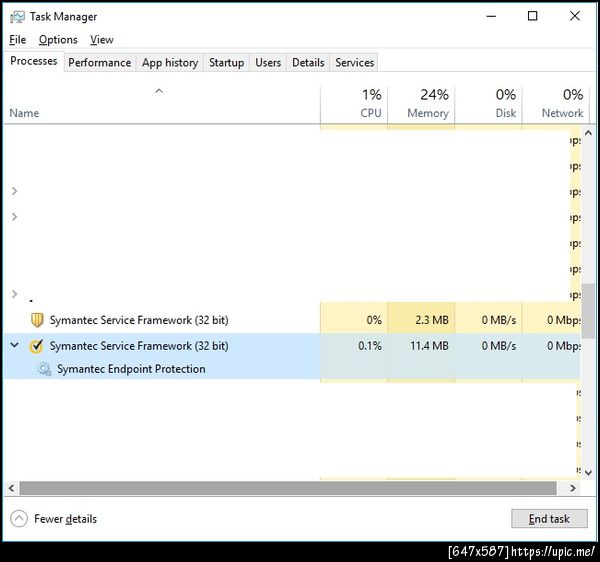Open the File menu

(x=18, y=40)
